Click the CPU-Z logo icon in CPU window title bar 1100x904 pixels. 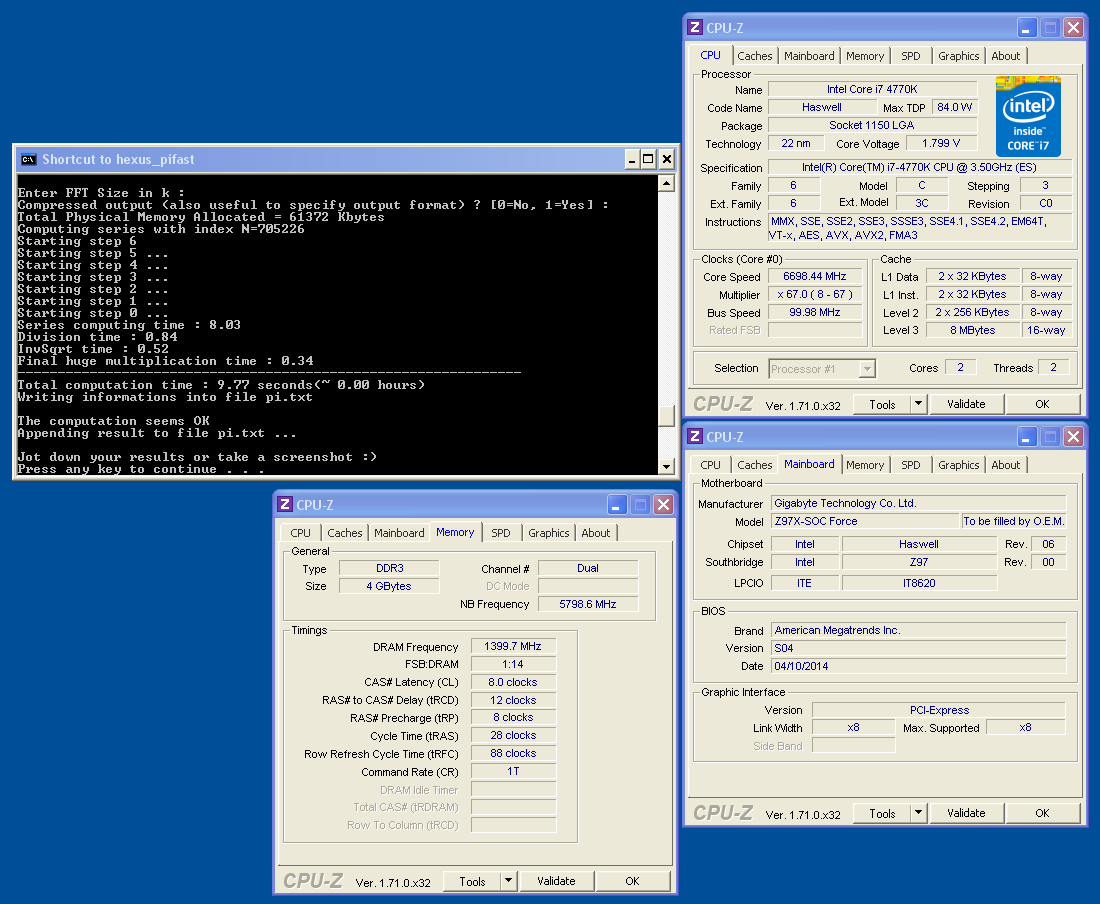point(695,27)
